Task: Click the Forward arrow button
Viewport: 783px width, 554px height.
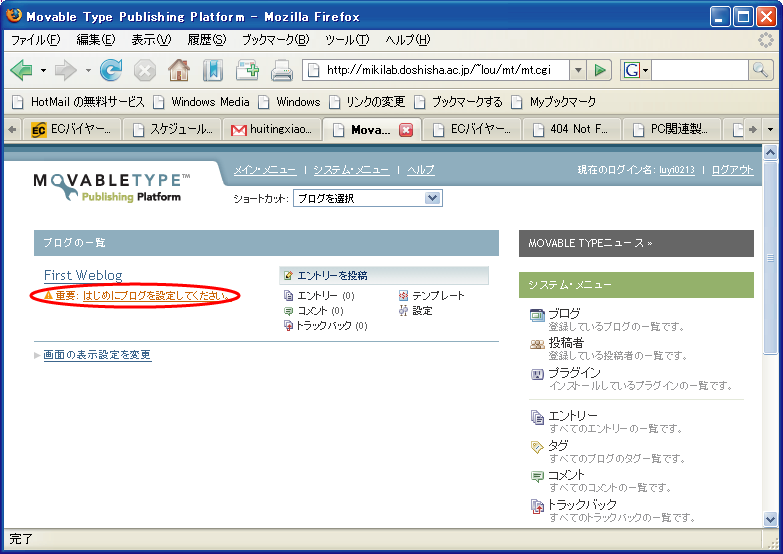Action: tap(65, 70)
